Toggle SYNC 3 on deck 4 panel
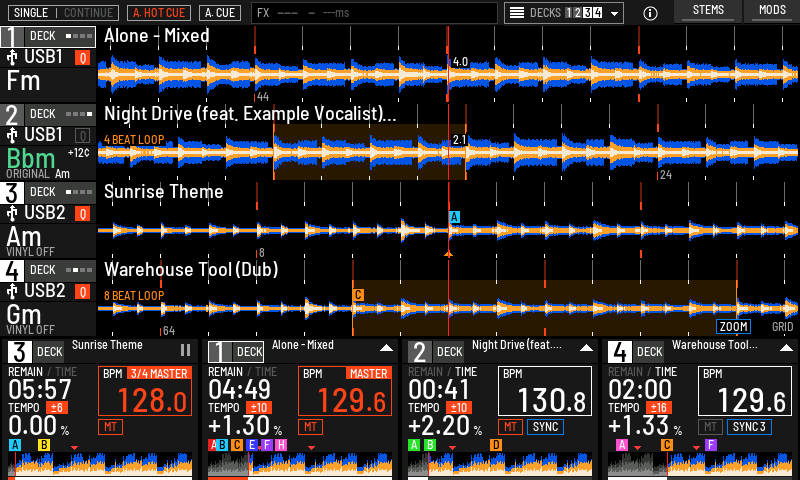800x480 pixels. coord(749,427)
